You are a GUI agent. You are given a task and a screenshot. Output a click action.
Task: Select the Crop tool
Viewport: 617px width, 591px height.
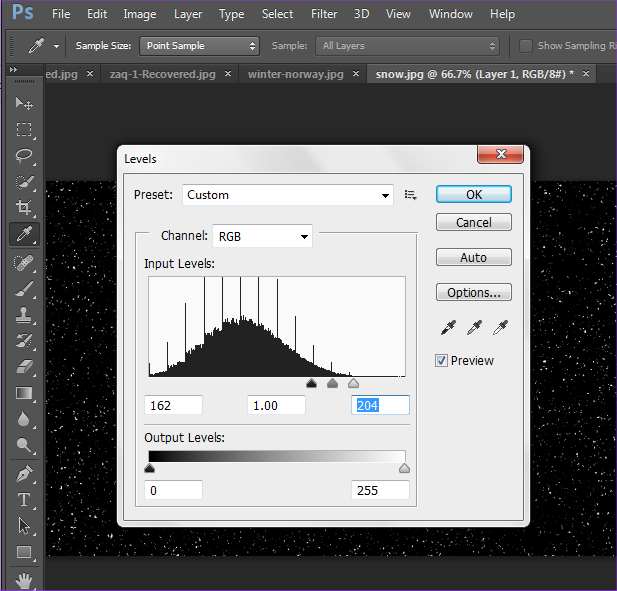pos(24,207)
